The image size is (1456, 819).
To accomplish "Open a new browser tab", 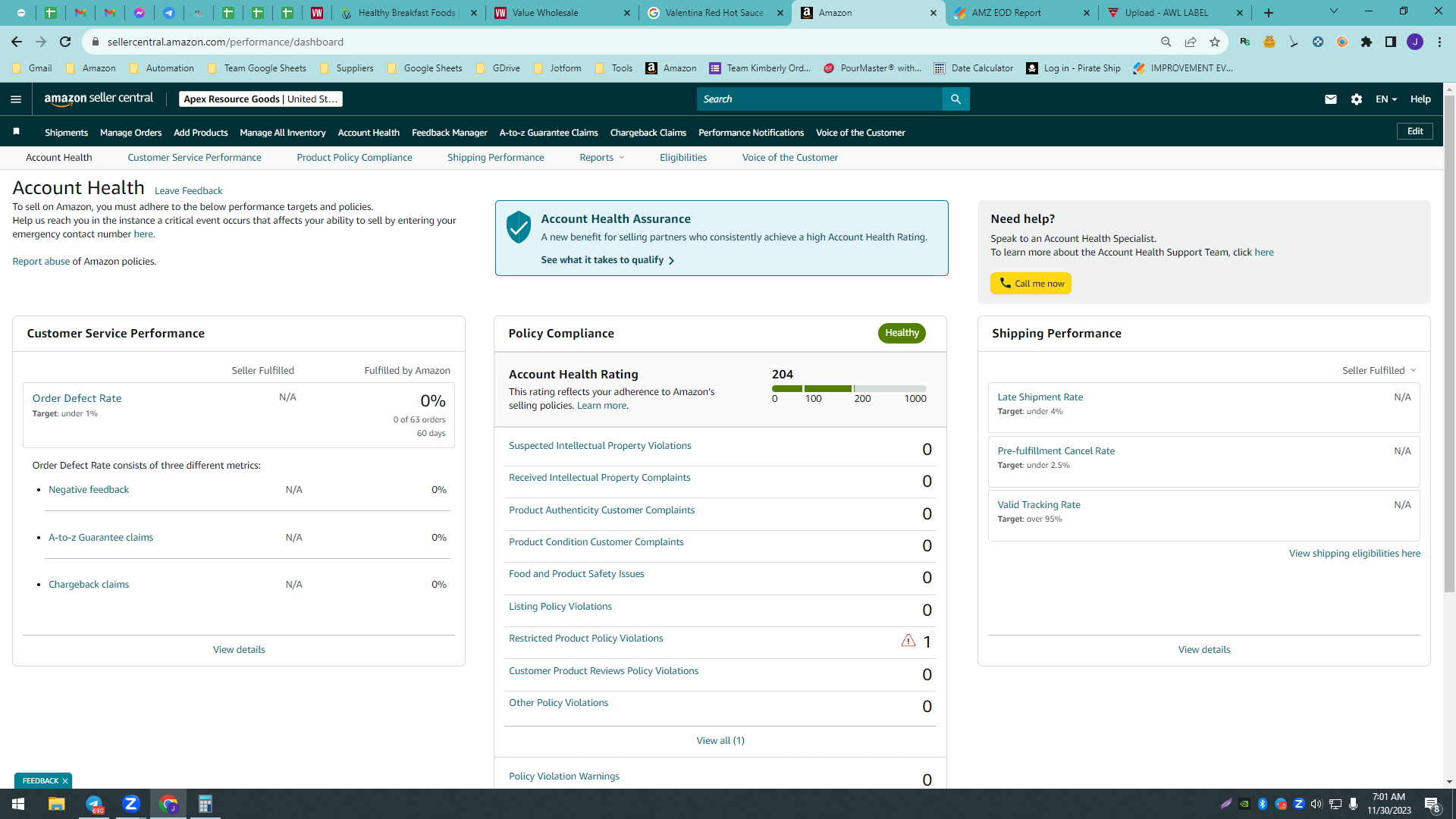I will pos(1269,13).
